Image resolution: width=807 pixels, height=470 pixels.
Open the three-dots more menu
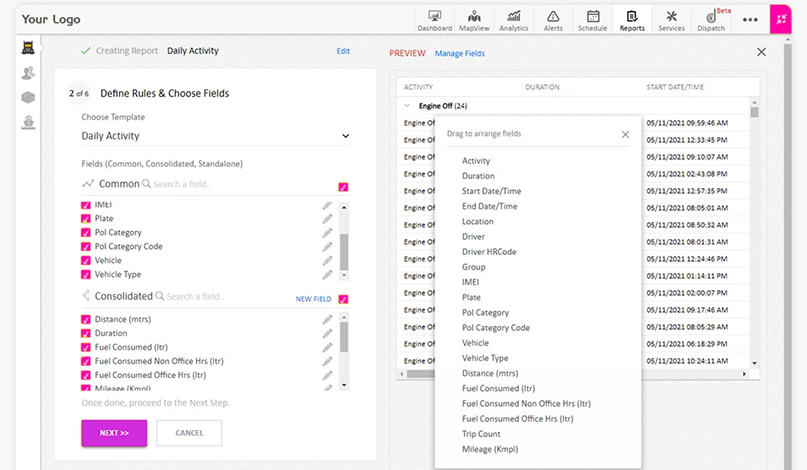pyautogui.click(x=750, y=19)
